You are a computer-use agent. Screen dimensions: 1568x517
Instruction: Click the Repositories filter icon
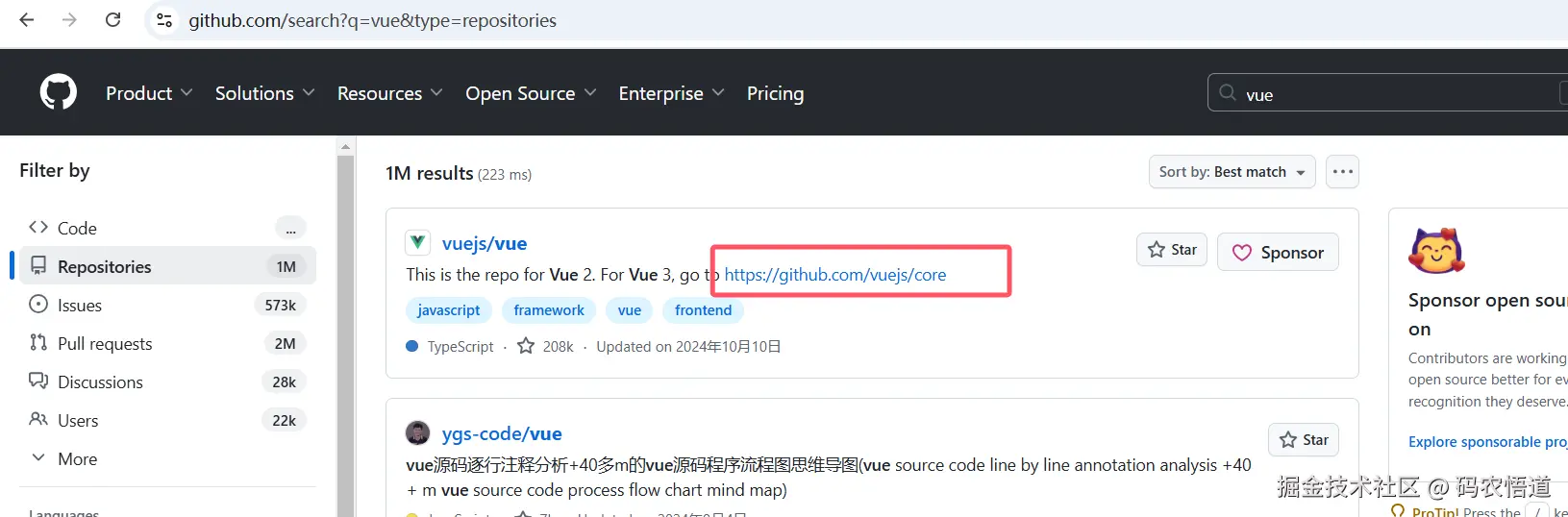[38, 266]
